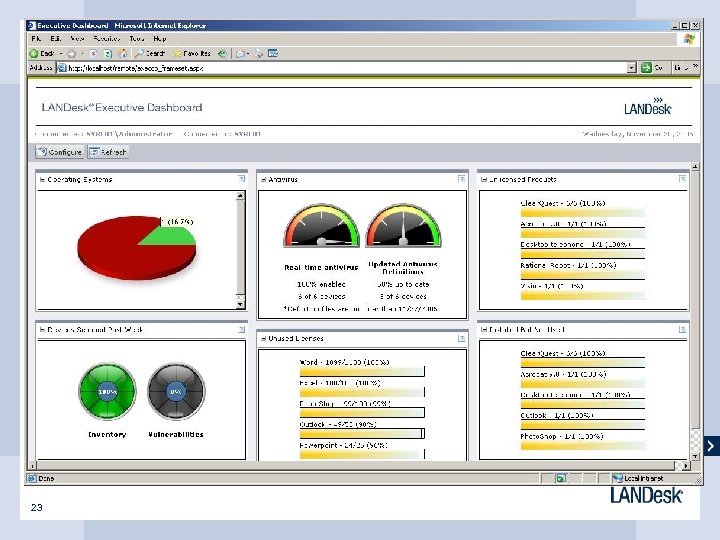720x540 pixels.
Task: Click the LANDesk logo in the header
Action: point(647,106)
